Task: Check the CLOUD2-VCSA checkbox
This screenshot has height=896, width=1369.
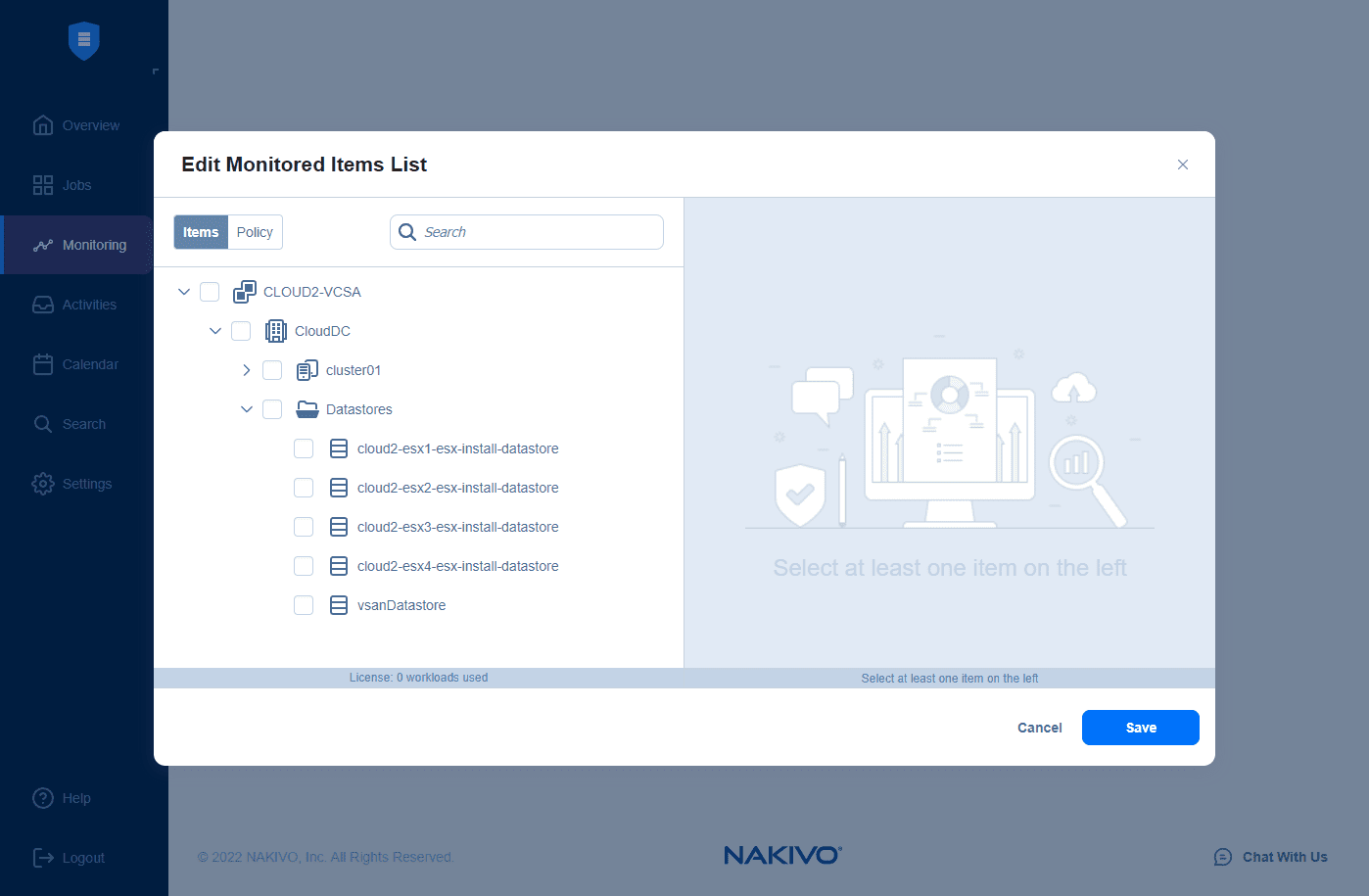Action: (210, 292)
